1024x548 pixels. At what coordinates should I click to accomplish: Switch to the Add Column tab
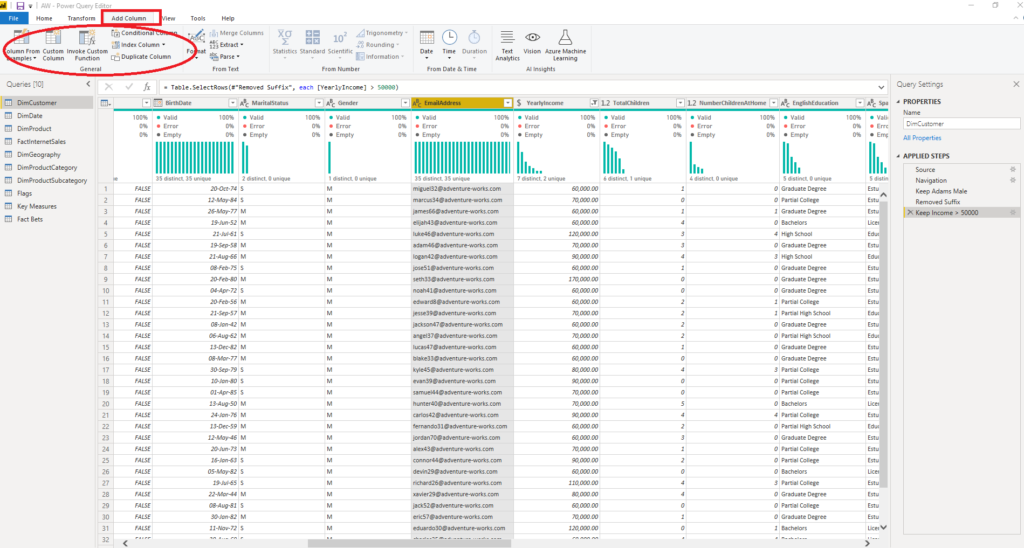(129, 18)
